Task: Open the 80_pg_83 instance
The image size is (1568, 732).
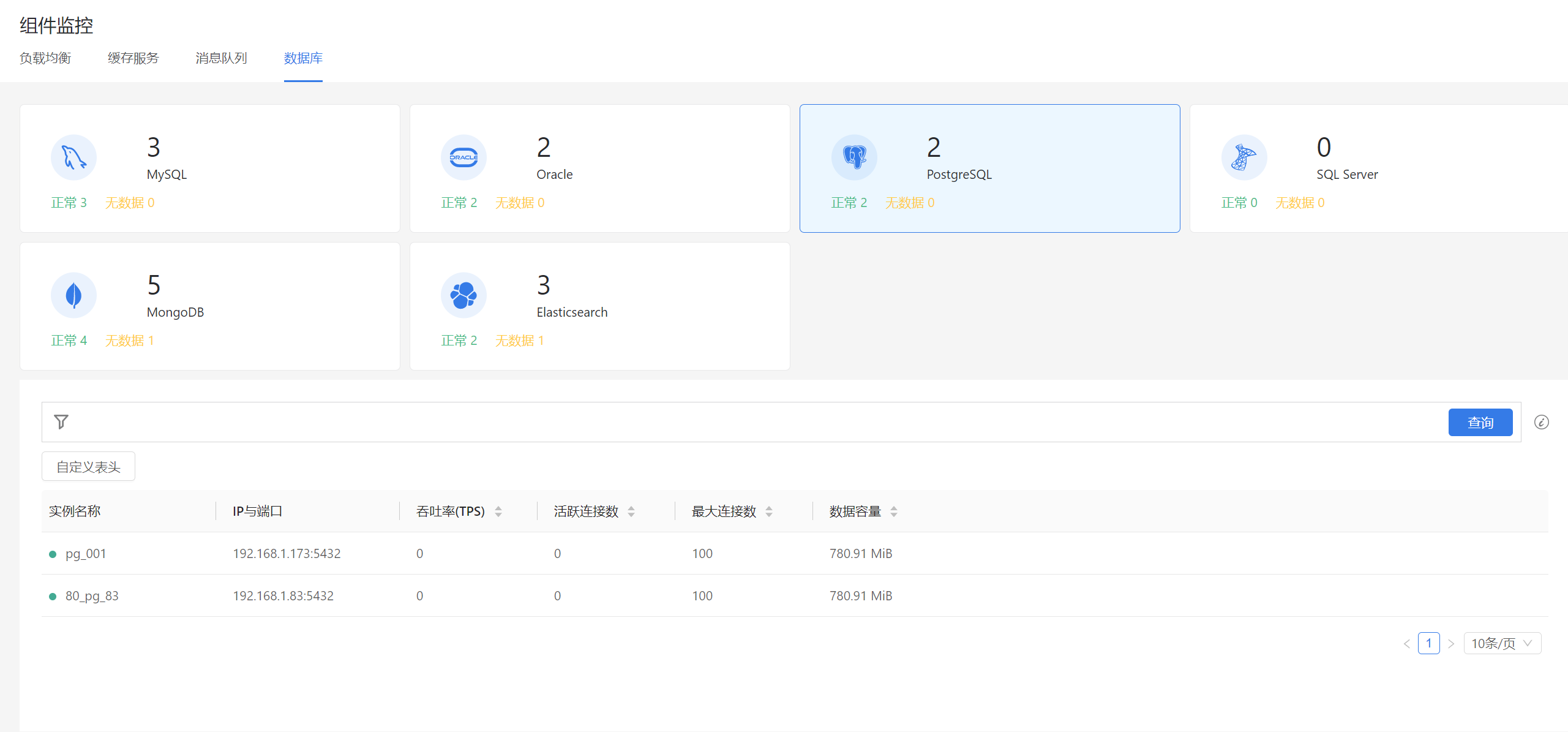Action: [92, 596]
